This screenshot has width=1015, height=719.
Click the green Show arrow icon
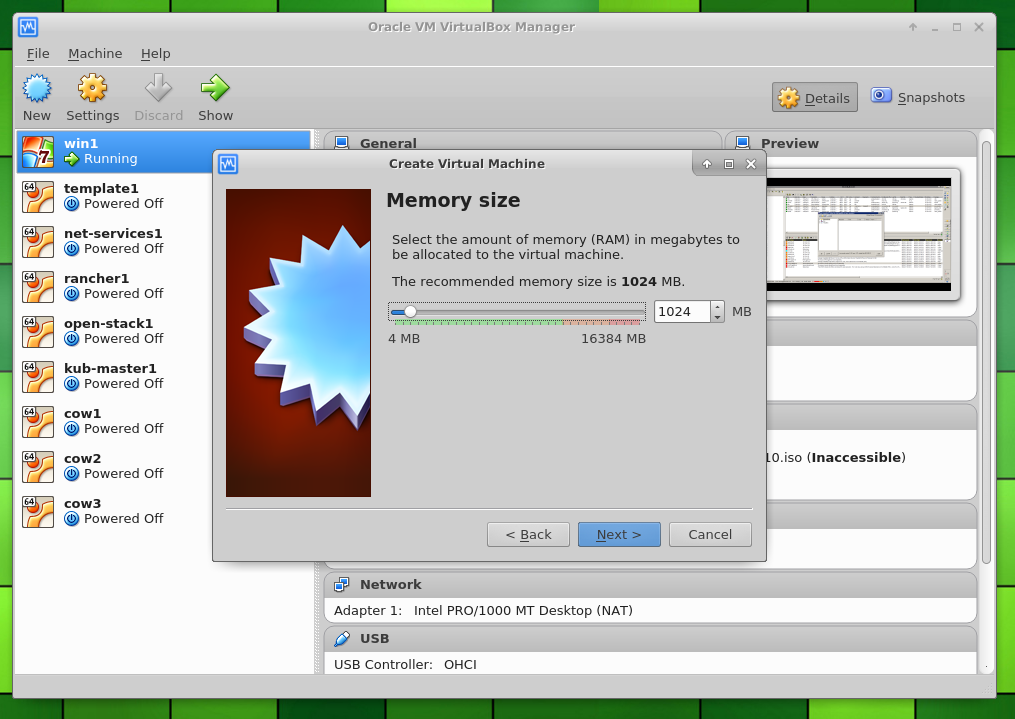(x=215, y=88)
